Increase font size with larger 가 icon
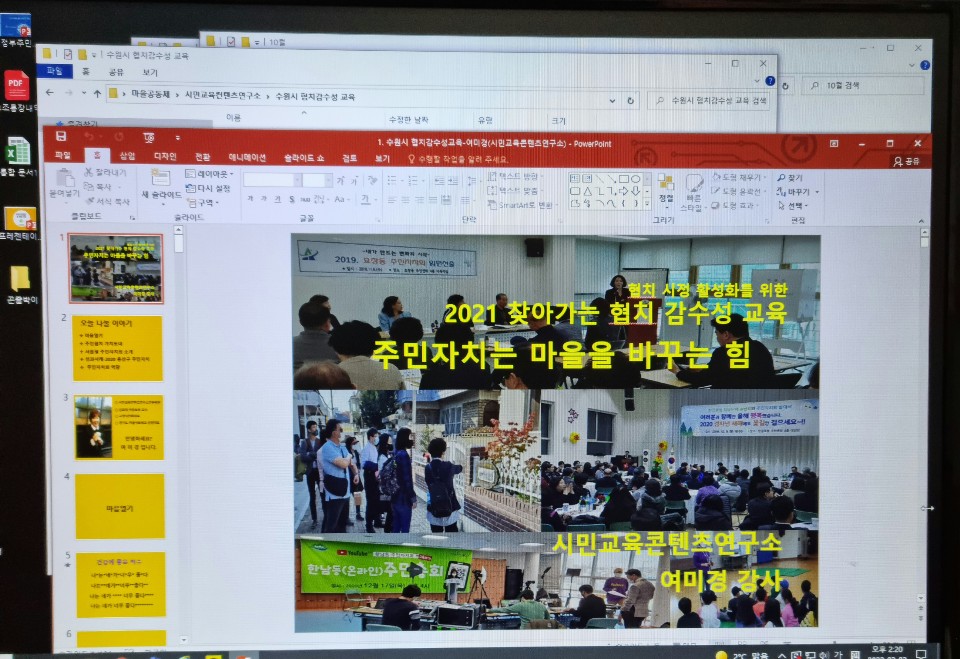This screenshot has width=960, height=659. click(x=340, y=180)
